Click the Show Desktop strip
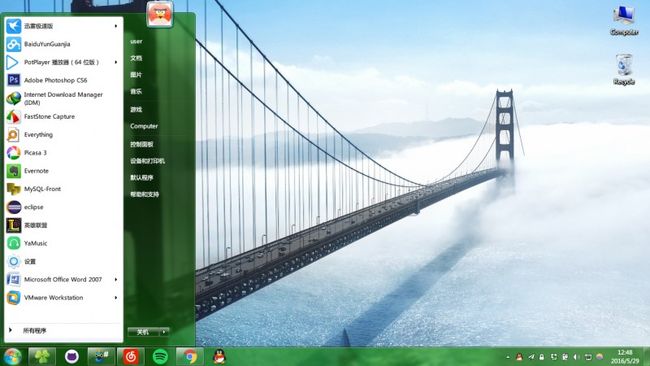 click(646, 356)
